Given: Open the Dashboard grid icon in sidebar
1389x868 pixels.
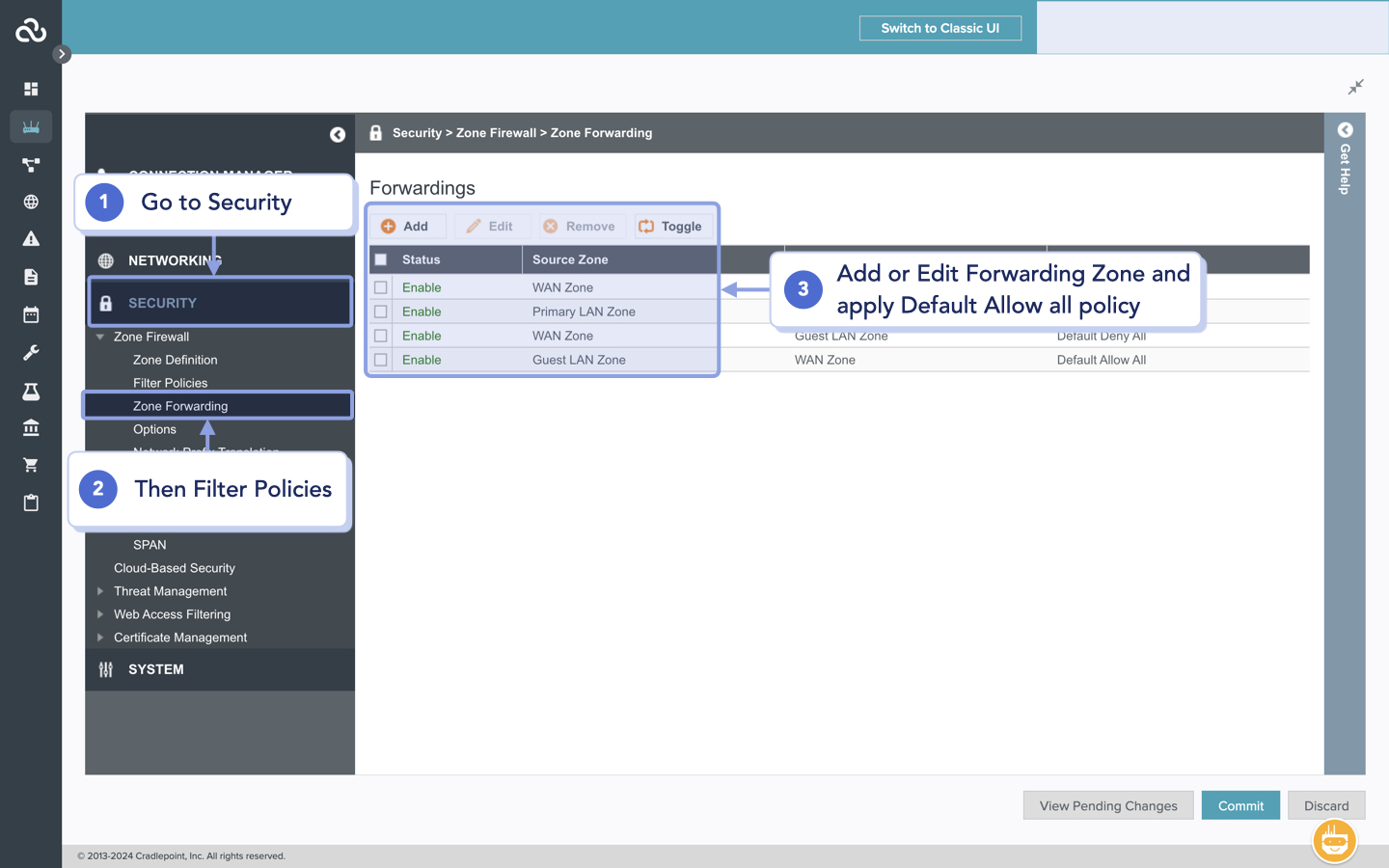Looking at the screenshot, I should click(31, 89).
